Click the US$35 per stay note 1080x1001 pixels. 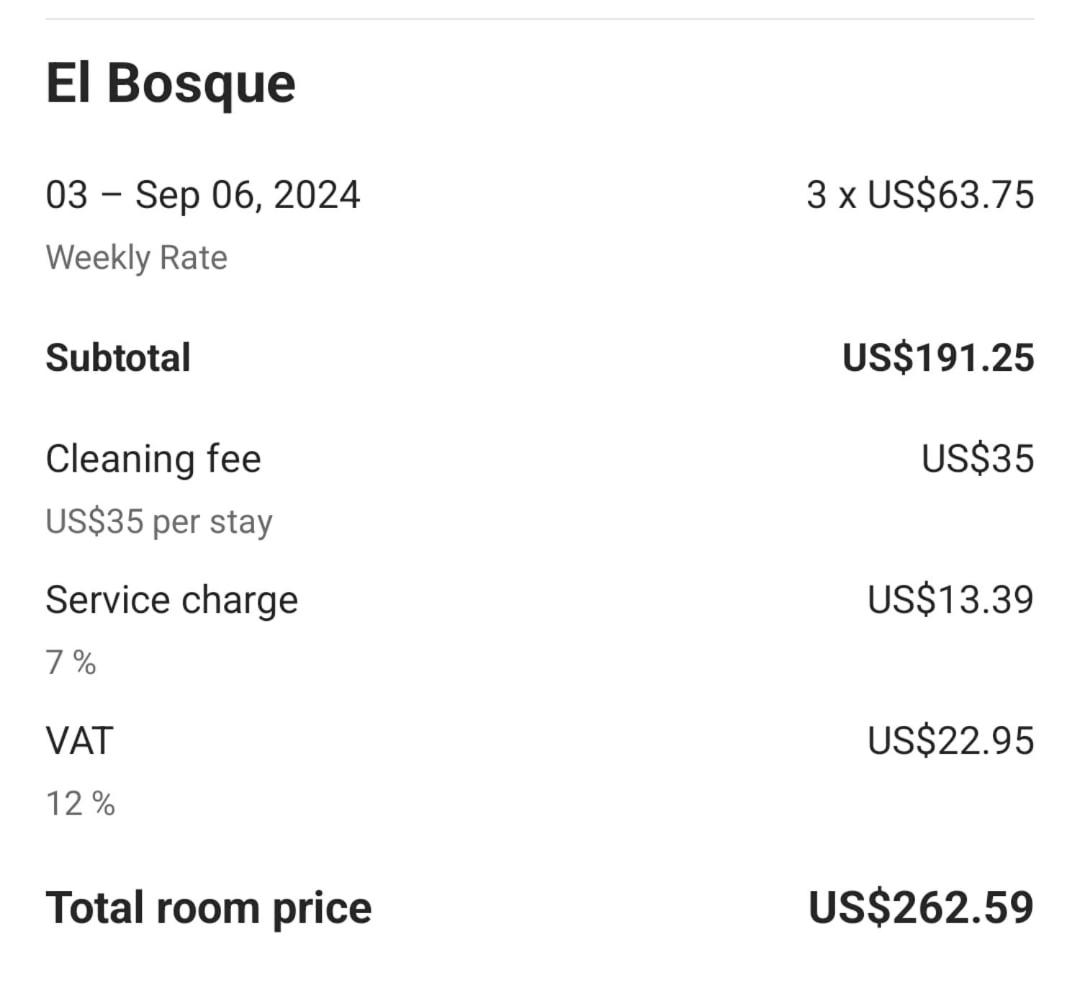(x=159, y=522)
